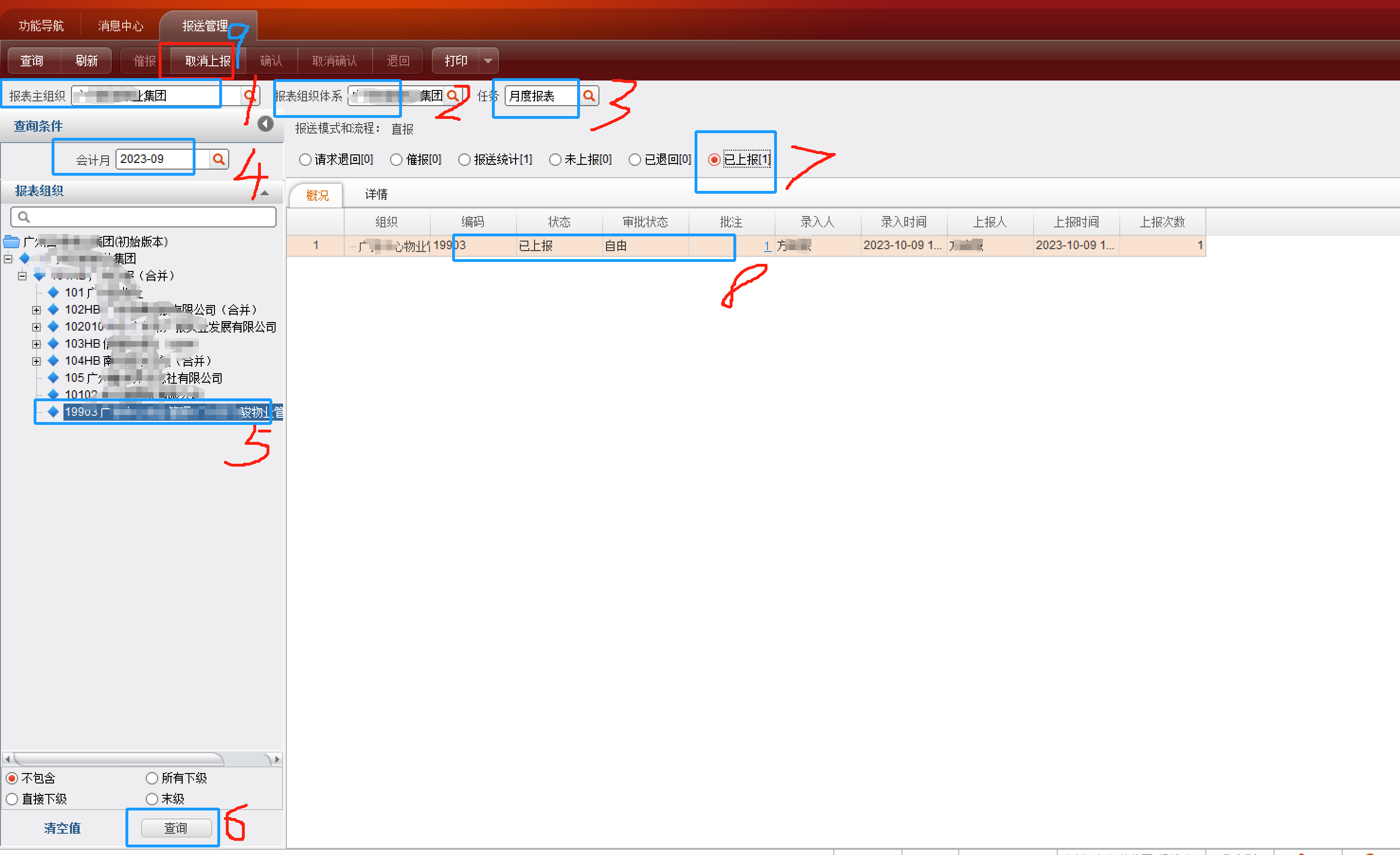Select 报送统计[1] radio filter
Viewport: 1400px width, 855px height.
click(x=464, y=160)
